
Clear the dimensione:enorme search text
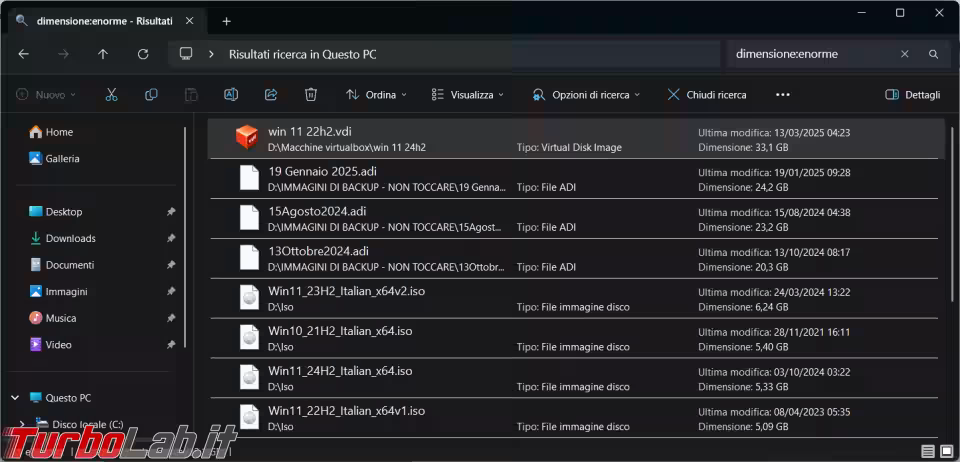pyautogui.click(x=904, y=54)
